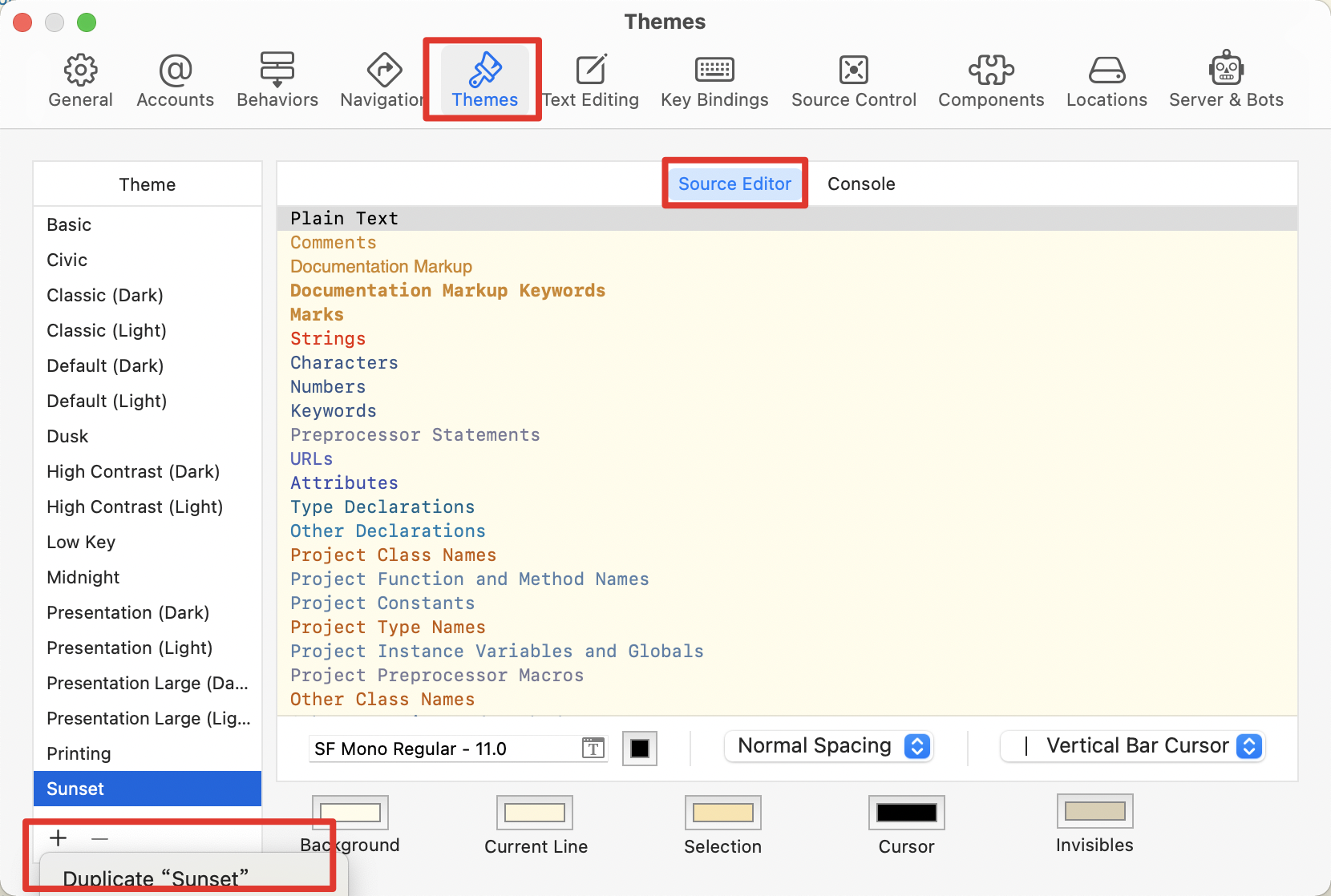Select the Preprocessor Statements row

click(x=787, y=434)
